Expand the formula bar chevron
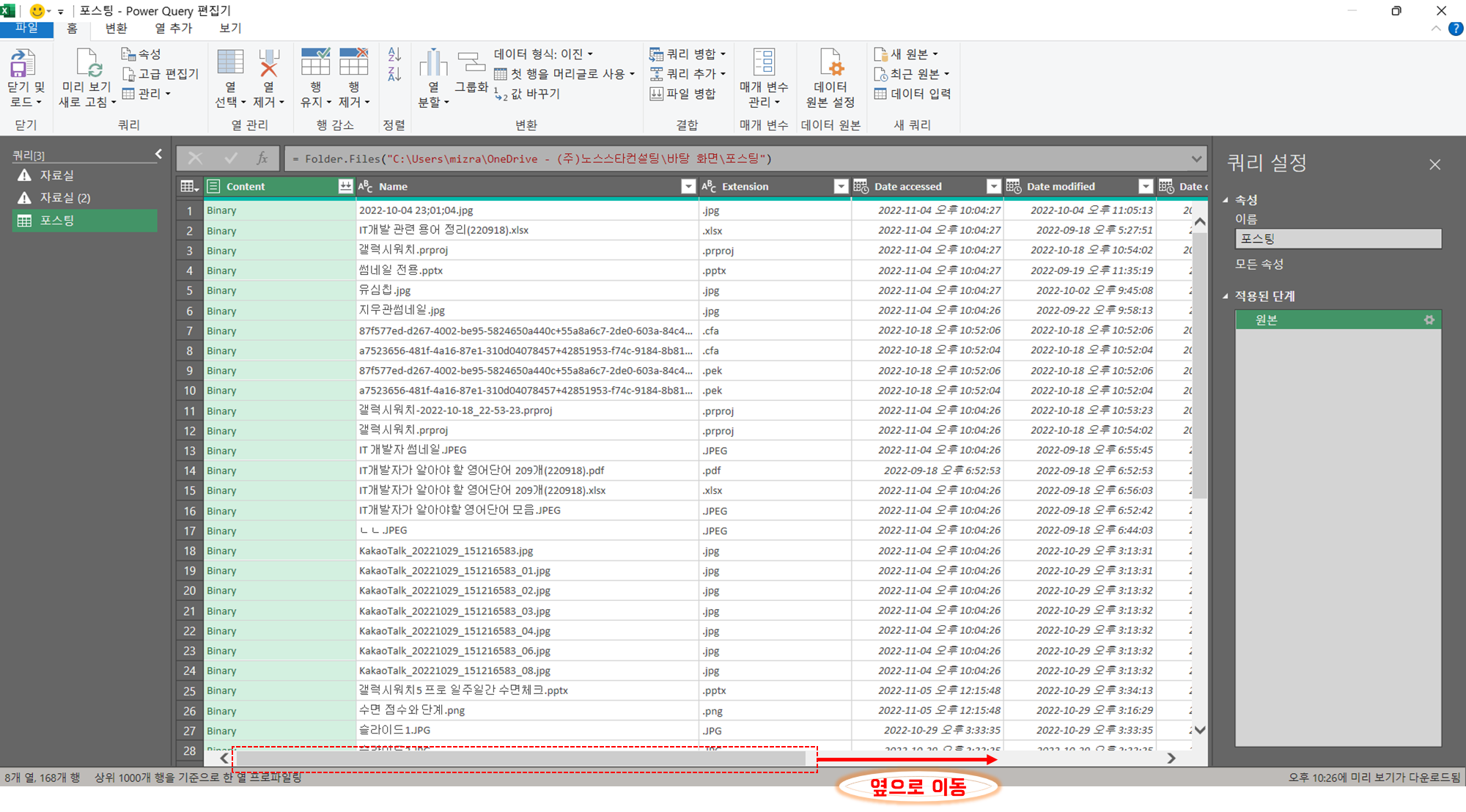 click(1196, 158)
